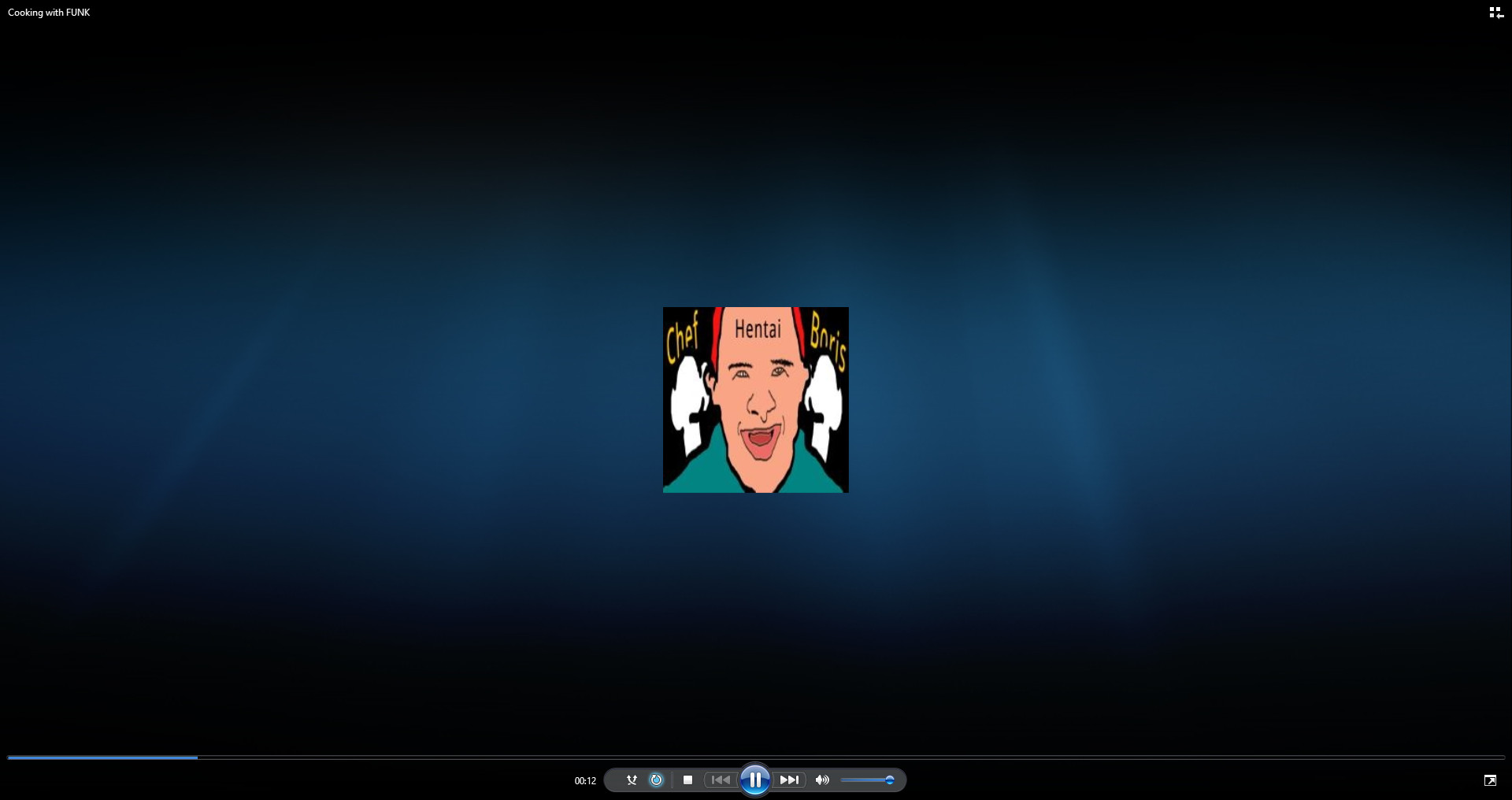The height and width of the screenshot is (800, 1512).
Task: Stop playback with the square button
Action: [x=687, y=780]
